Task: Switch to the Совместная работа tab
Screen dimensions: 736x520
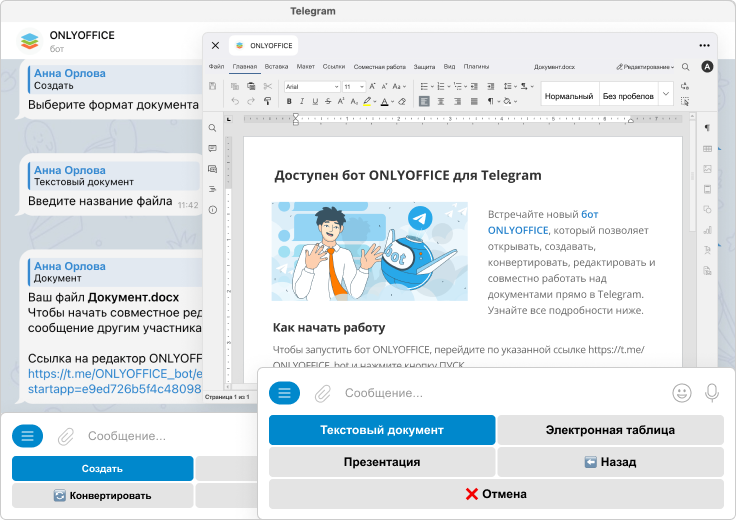Action: (x=380, y=67)
